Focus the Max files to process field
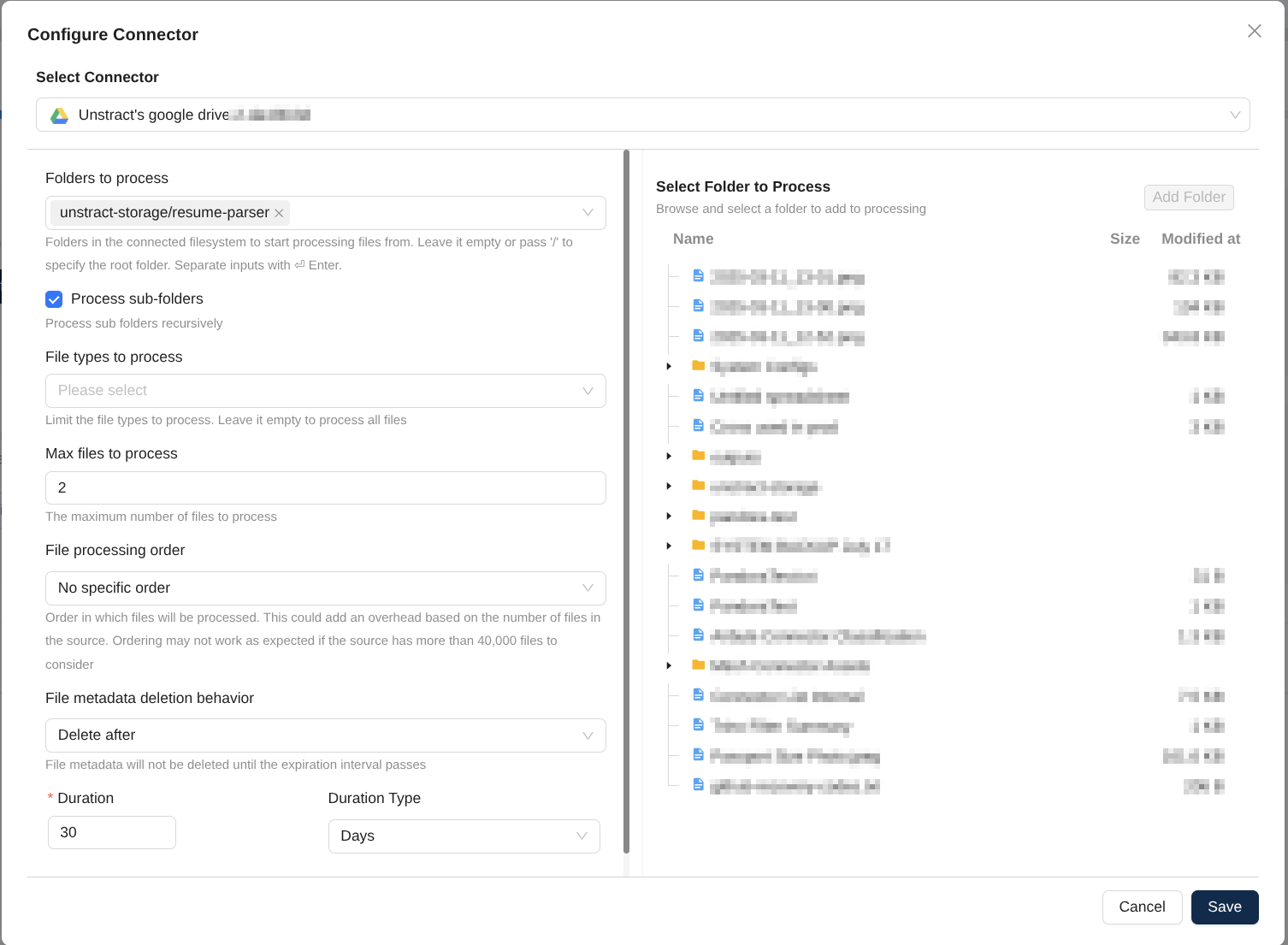Image resolution: width=1288 pixels, height=945 pixels. click(325, 488)
